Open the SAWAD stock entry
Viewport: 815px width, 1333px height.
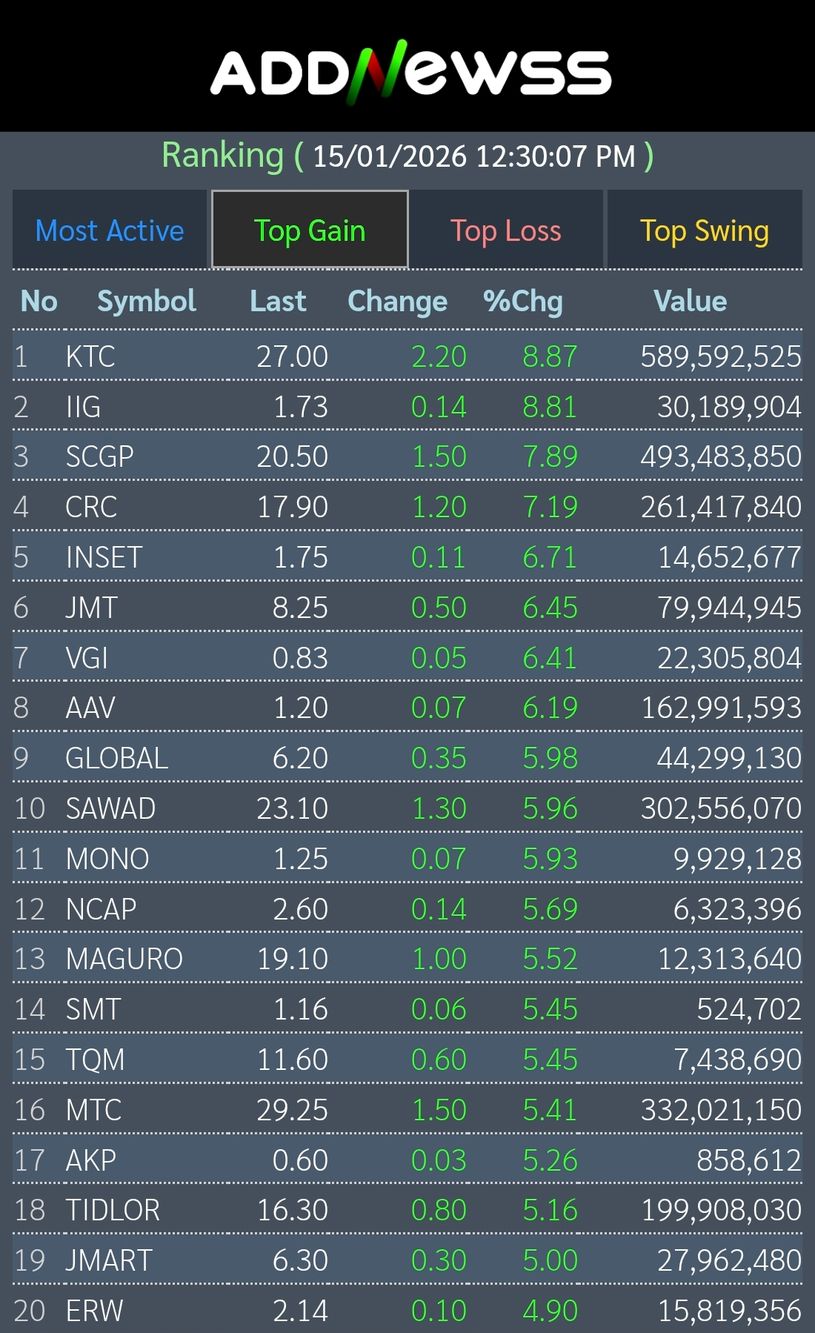110,808
